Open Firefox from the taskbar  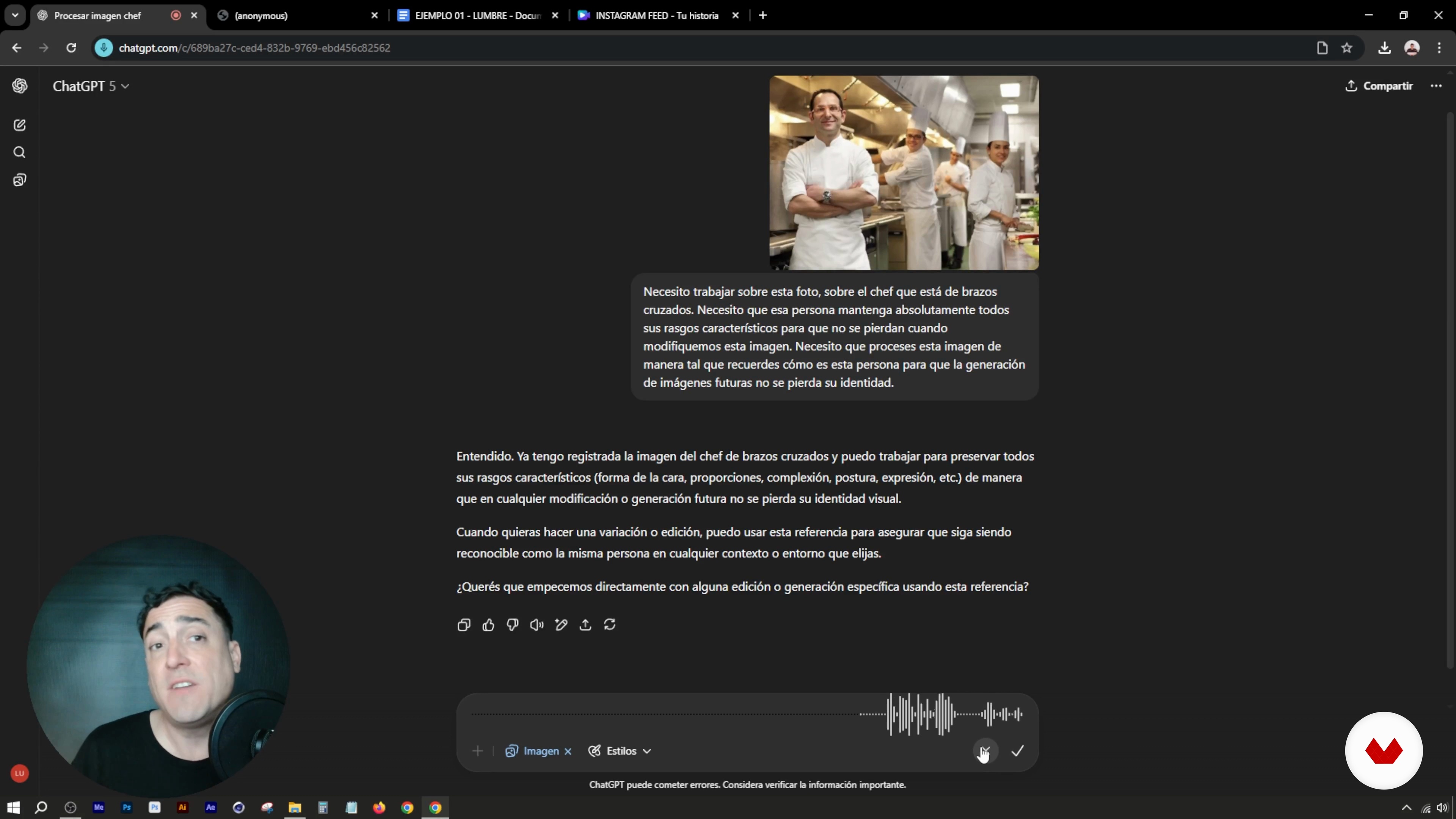[x=379, y=808]
